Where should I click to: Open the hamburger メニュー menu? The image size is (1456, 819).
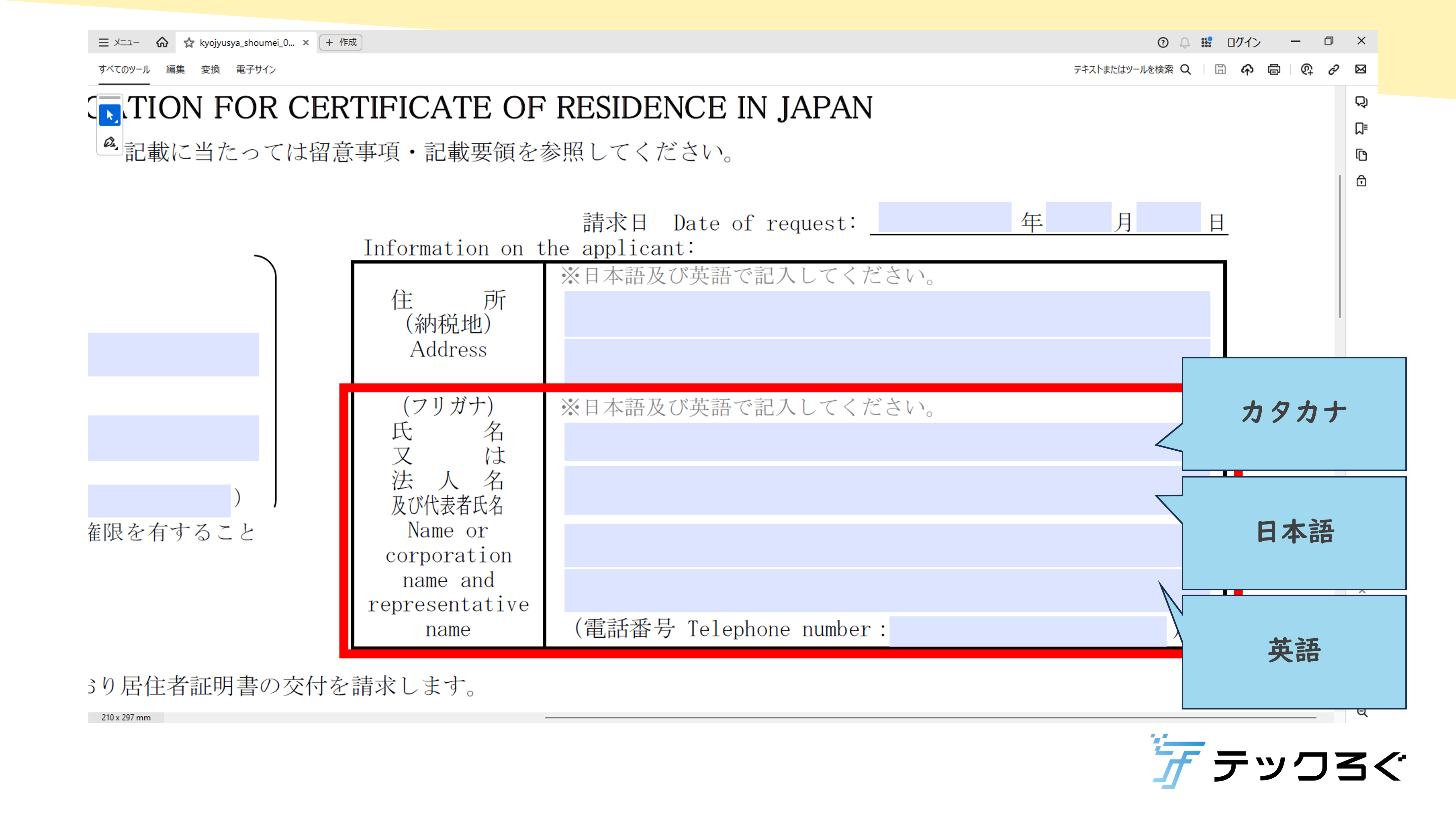(x=119, y=42)
